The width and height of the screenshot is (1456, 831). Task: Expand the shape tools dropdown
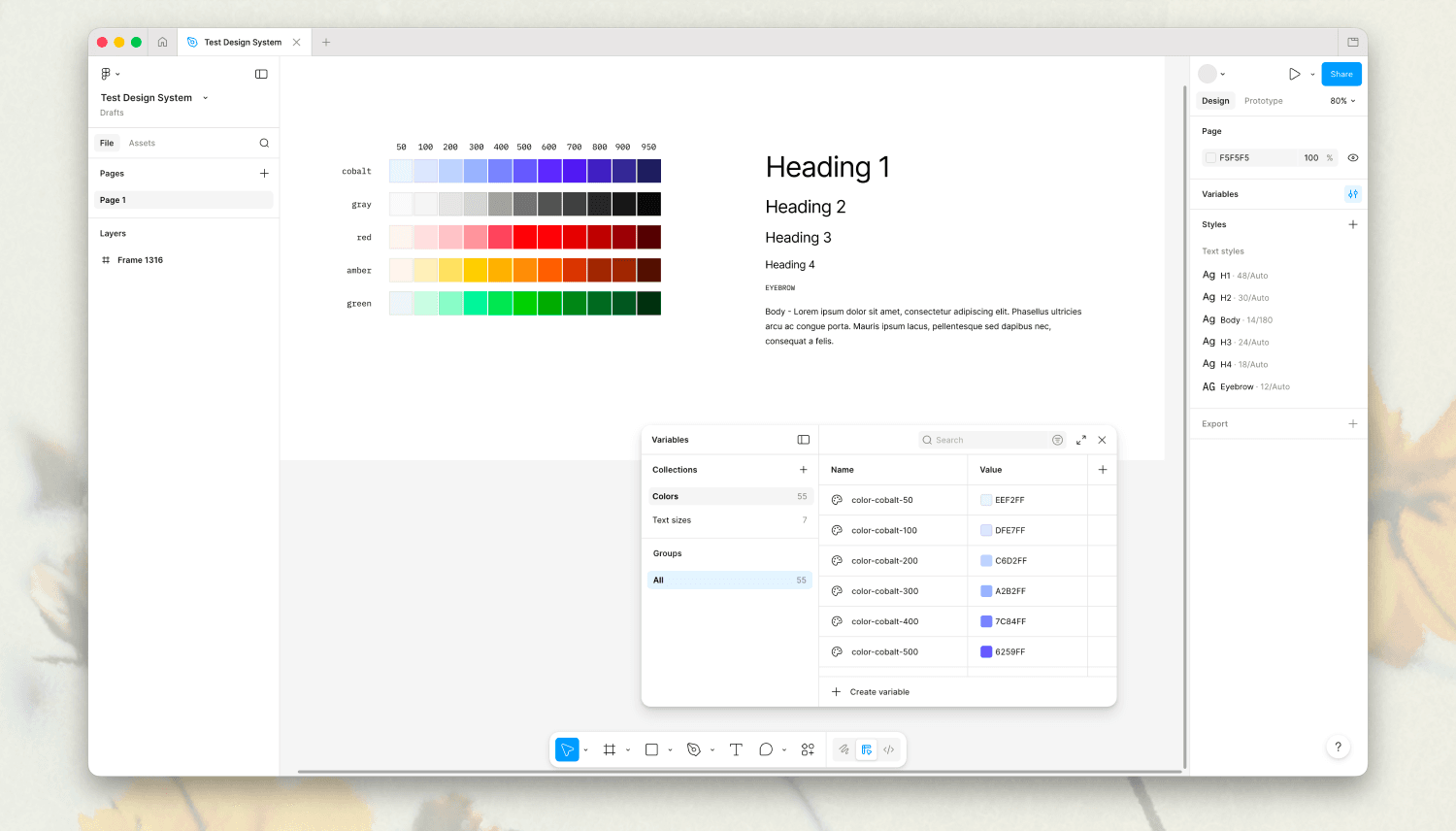click(670, 749)
